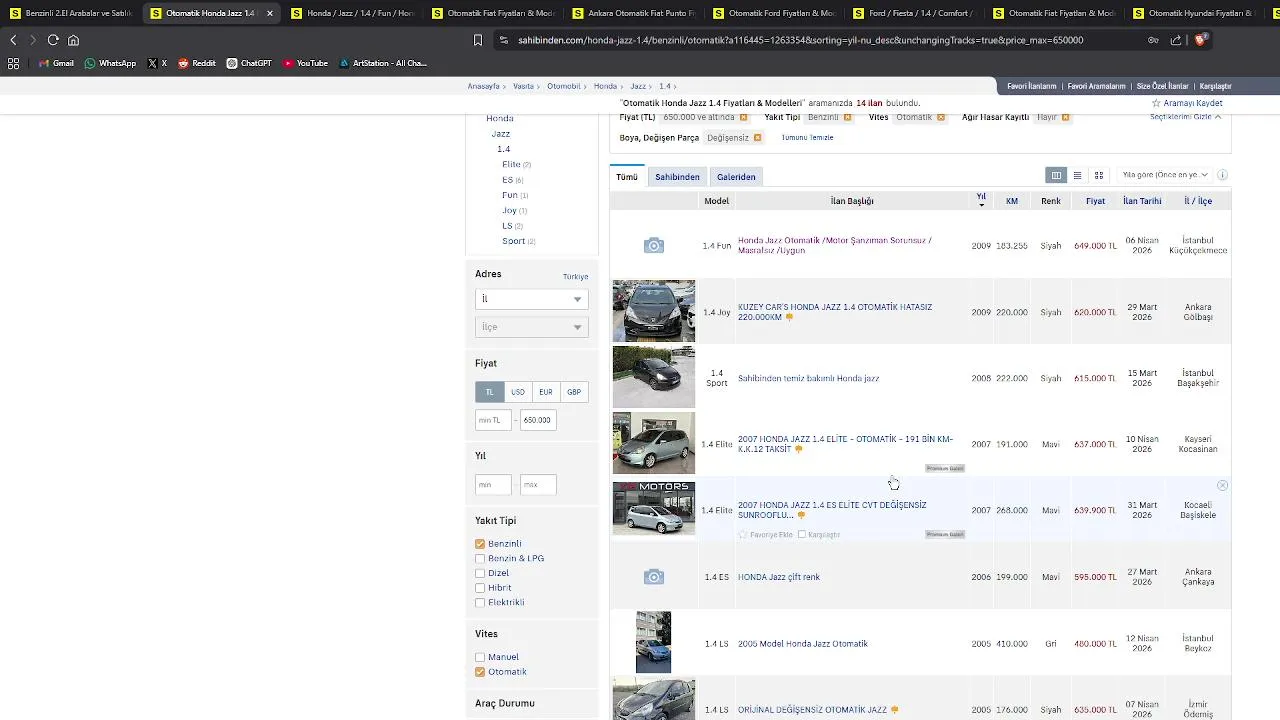
Task: Check the Manuel gearbox checkbox
Action: (480, 657)
